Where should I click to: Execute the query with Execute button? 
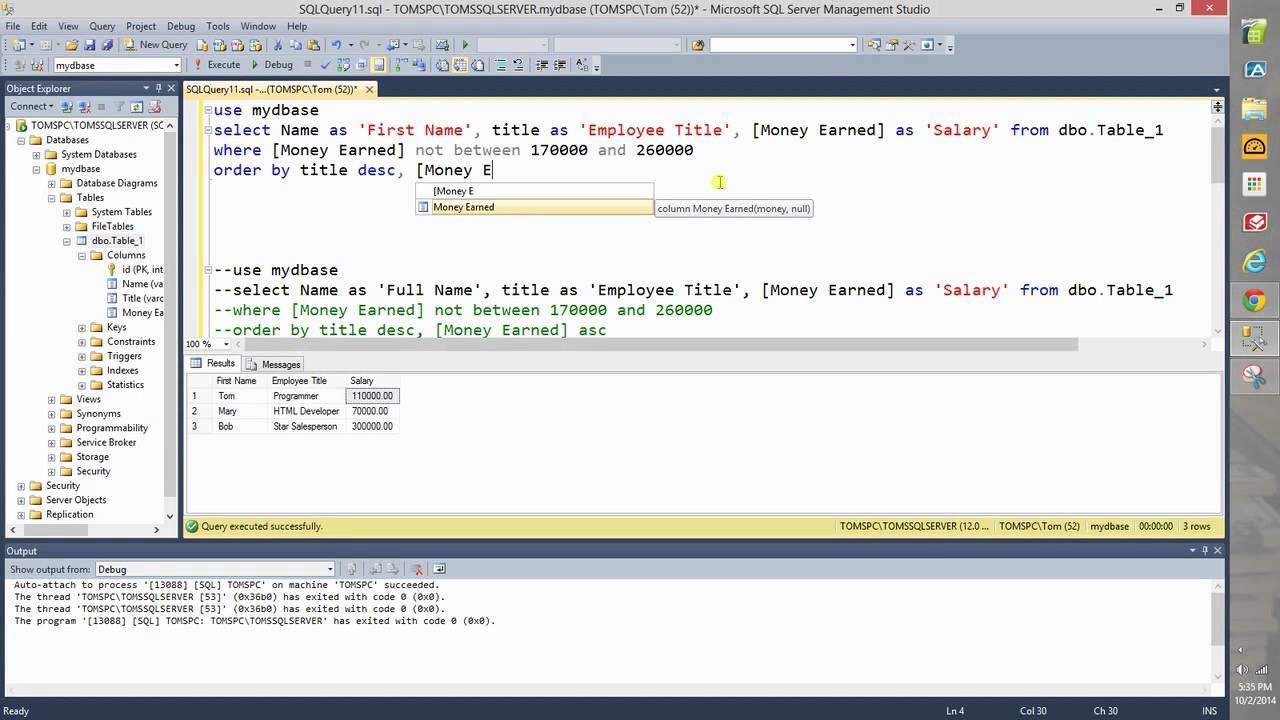[216, 65]
